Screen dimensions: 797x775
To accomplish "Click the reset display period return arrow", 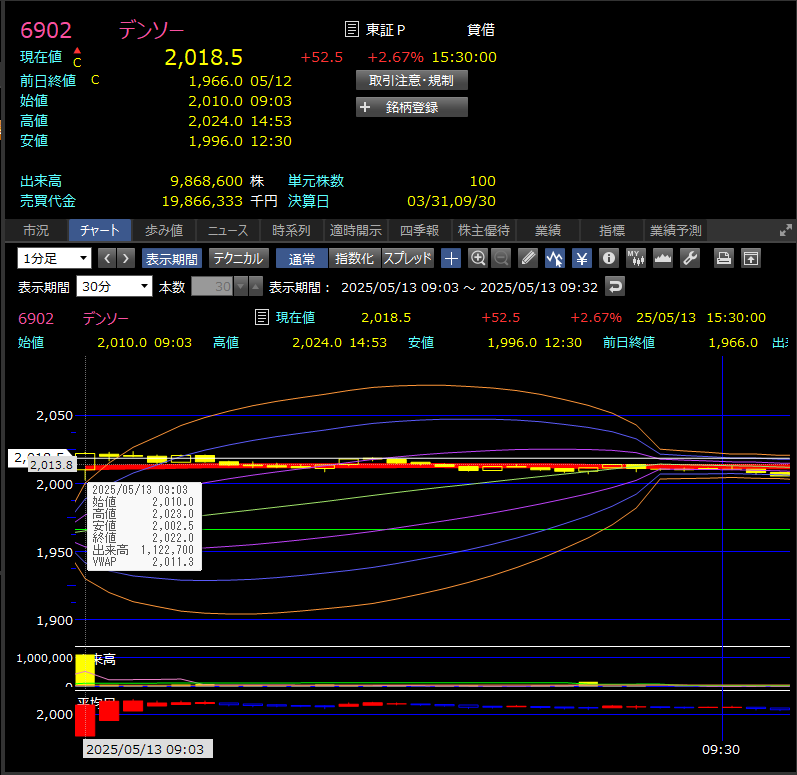I will coord(615,287).
